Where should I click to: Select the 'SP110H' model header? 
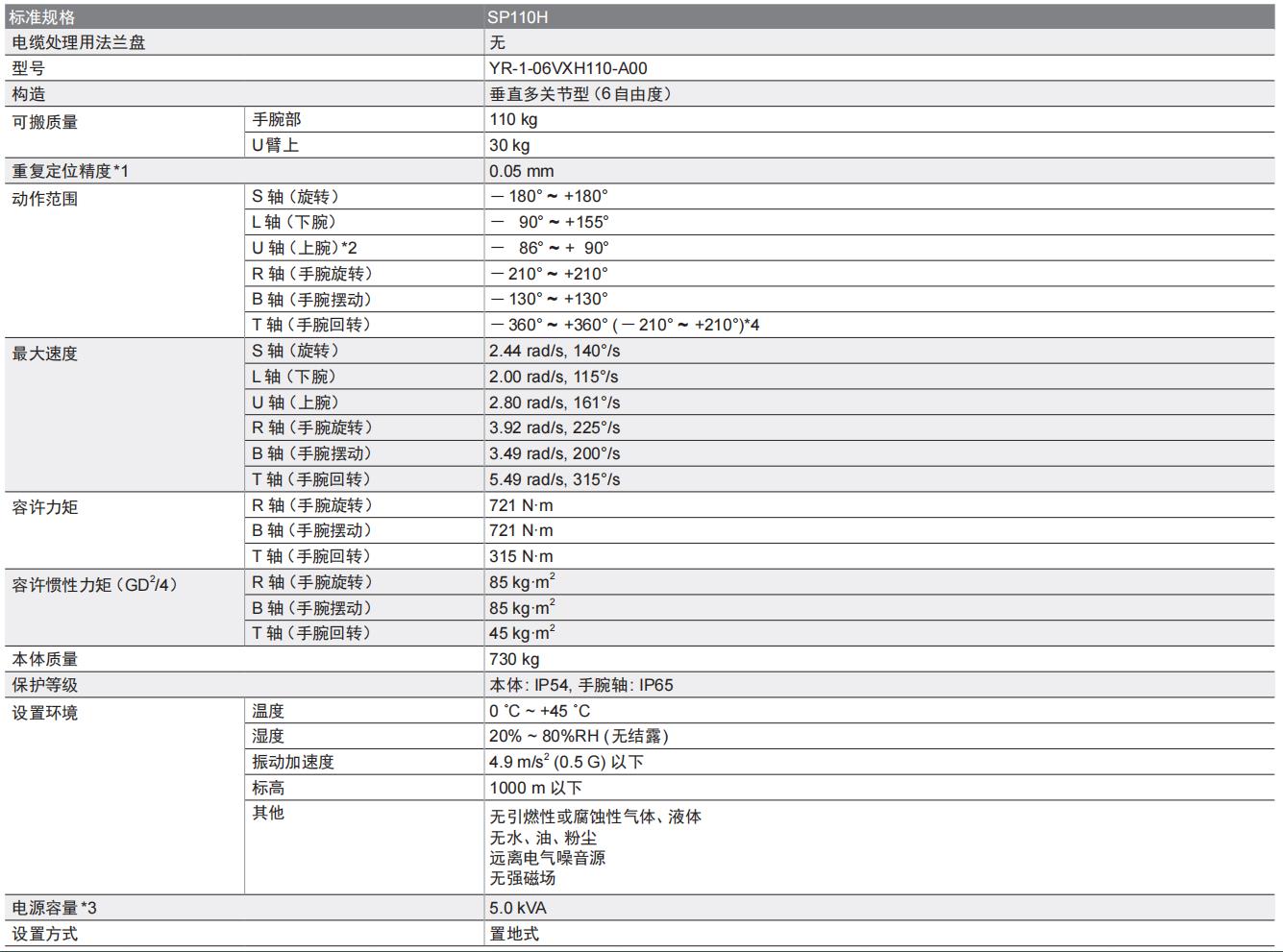coord(518,17)
